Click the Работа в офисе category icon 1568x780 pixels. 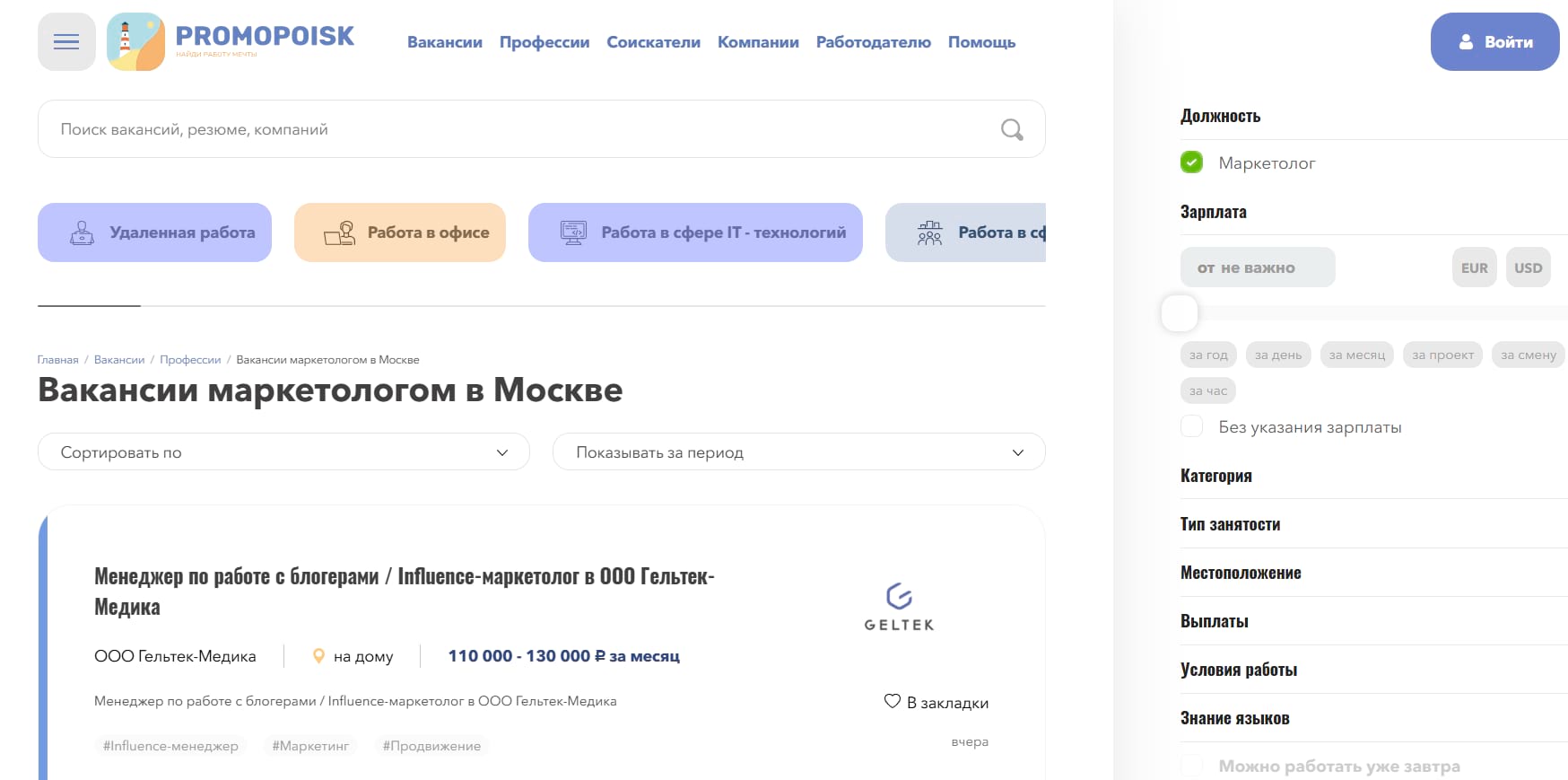click(x=339, y=233)
